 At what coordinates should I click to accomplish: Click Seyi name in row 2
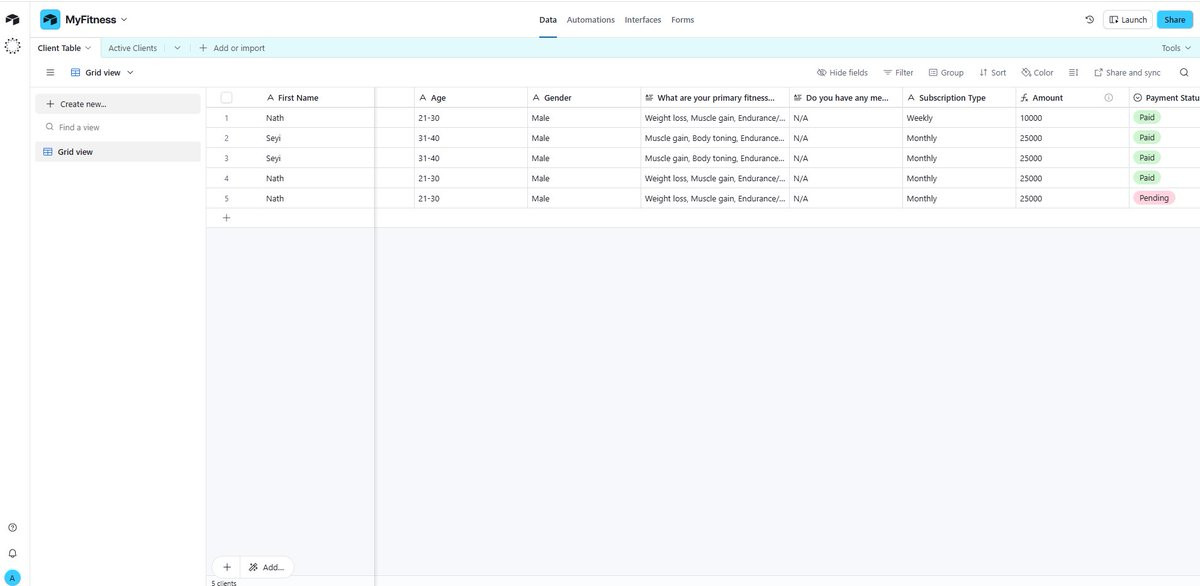pyautogui.click(x=274, y=138)
